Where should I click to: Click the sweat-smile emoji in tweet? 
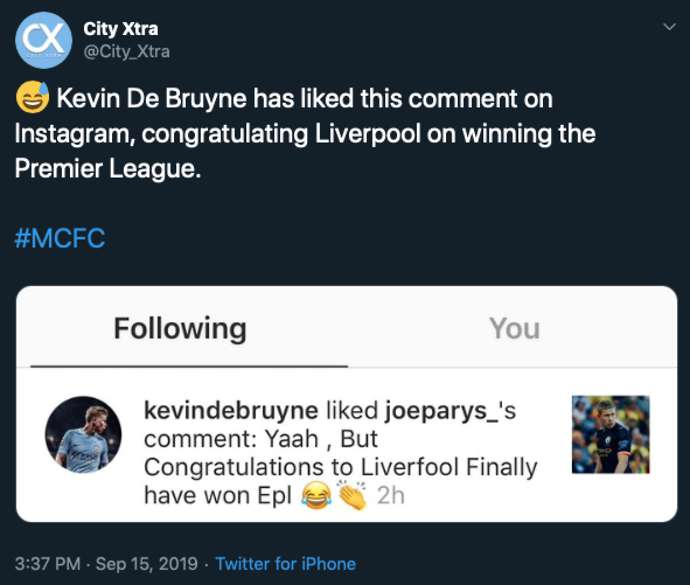tap(31, 100)
